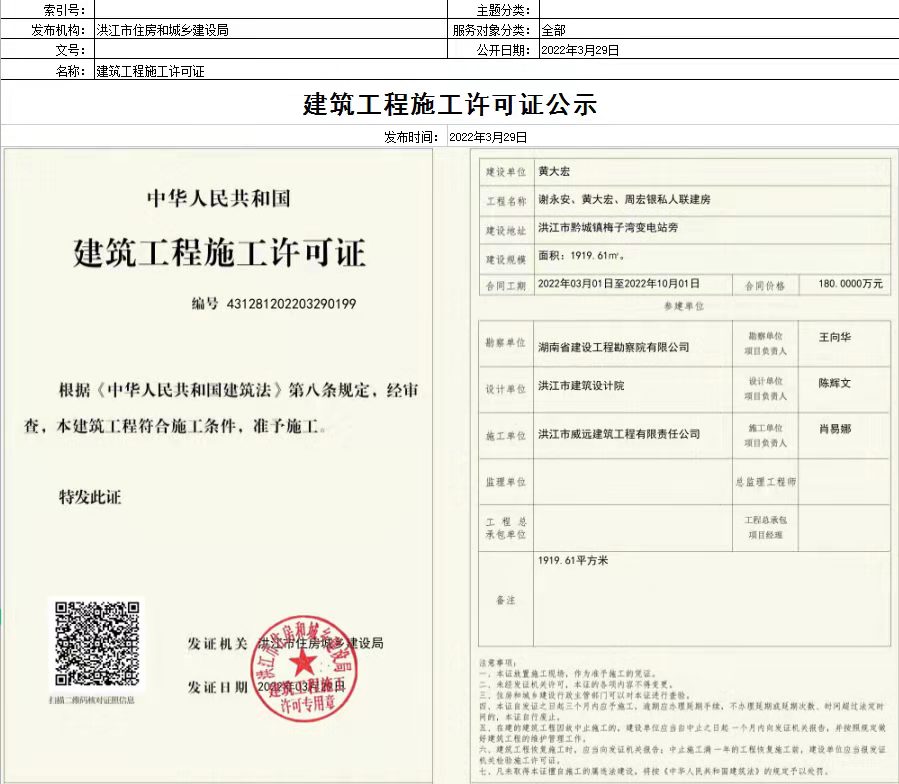The width and height of the screenshot is (899, 784).
Task: Click the large certificate title 建筑工程施工许可证
Action: point(219,252)
